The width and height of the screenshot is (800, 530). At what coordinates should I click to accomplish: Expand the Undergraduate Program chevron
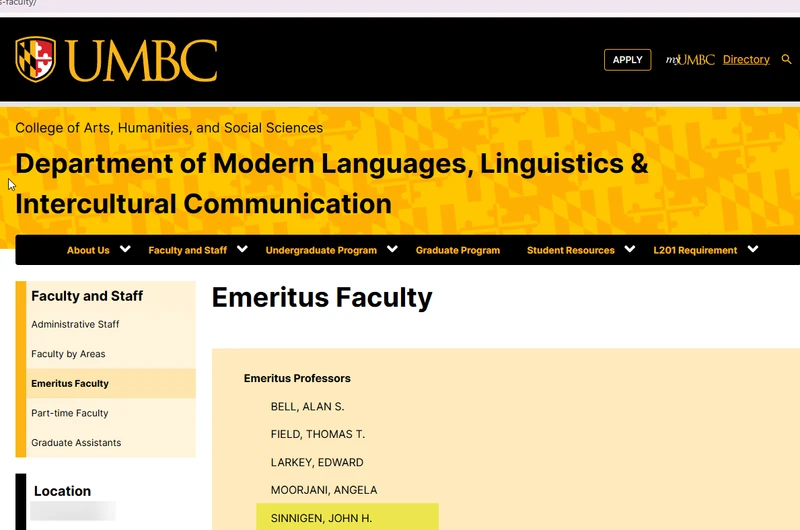pos(392,249)
